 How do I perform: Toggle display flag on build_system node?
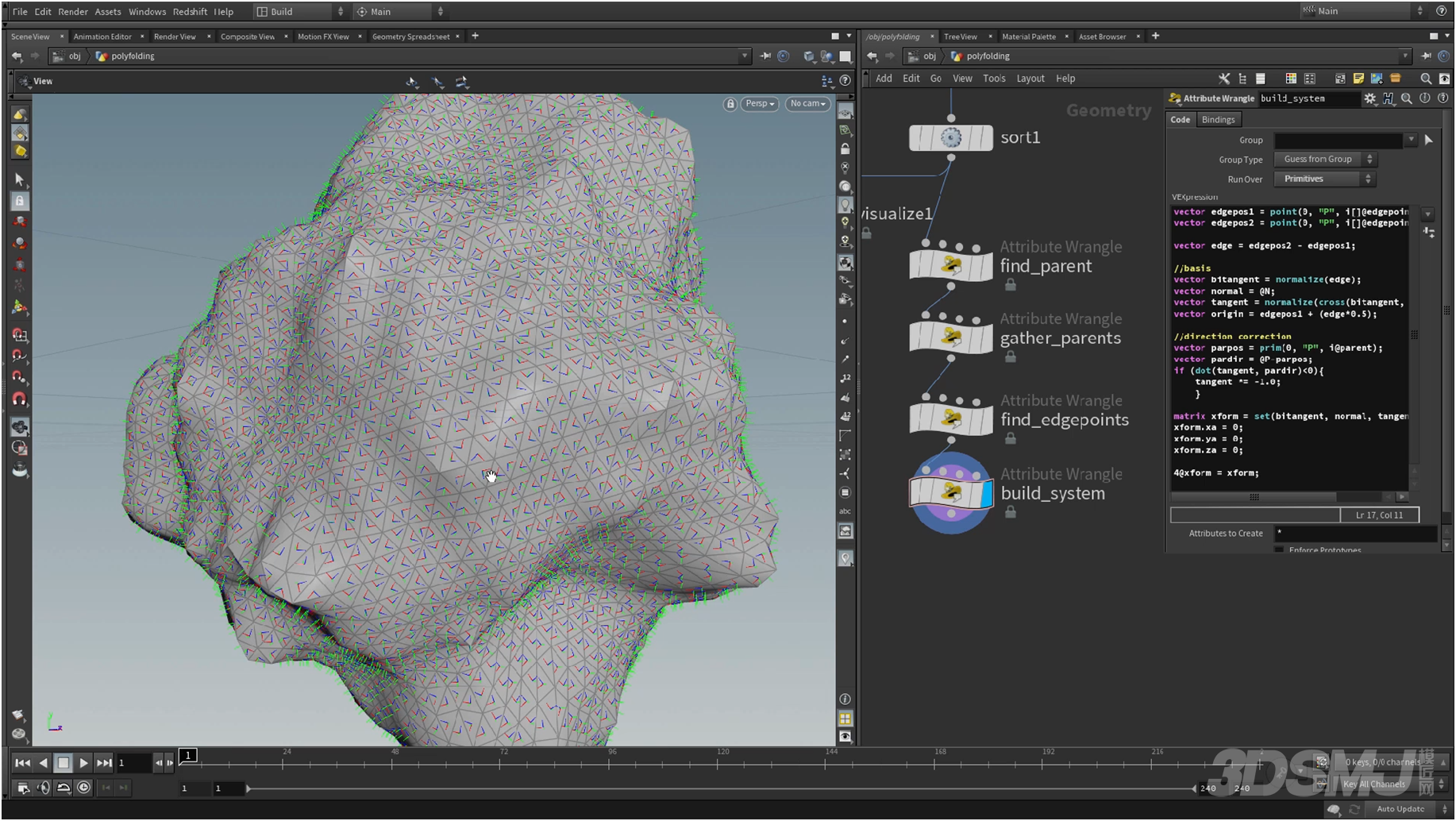[x=987, y=493]
